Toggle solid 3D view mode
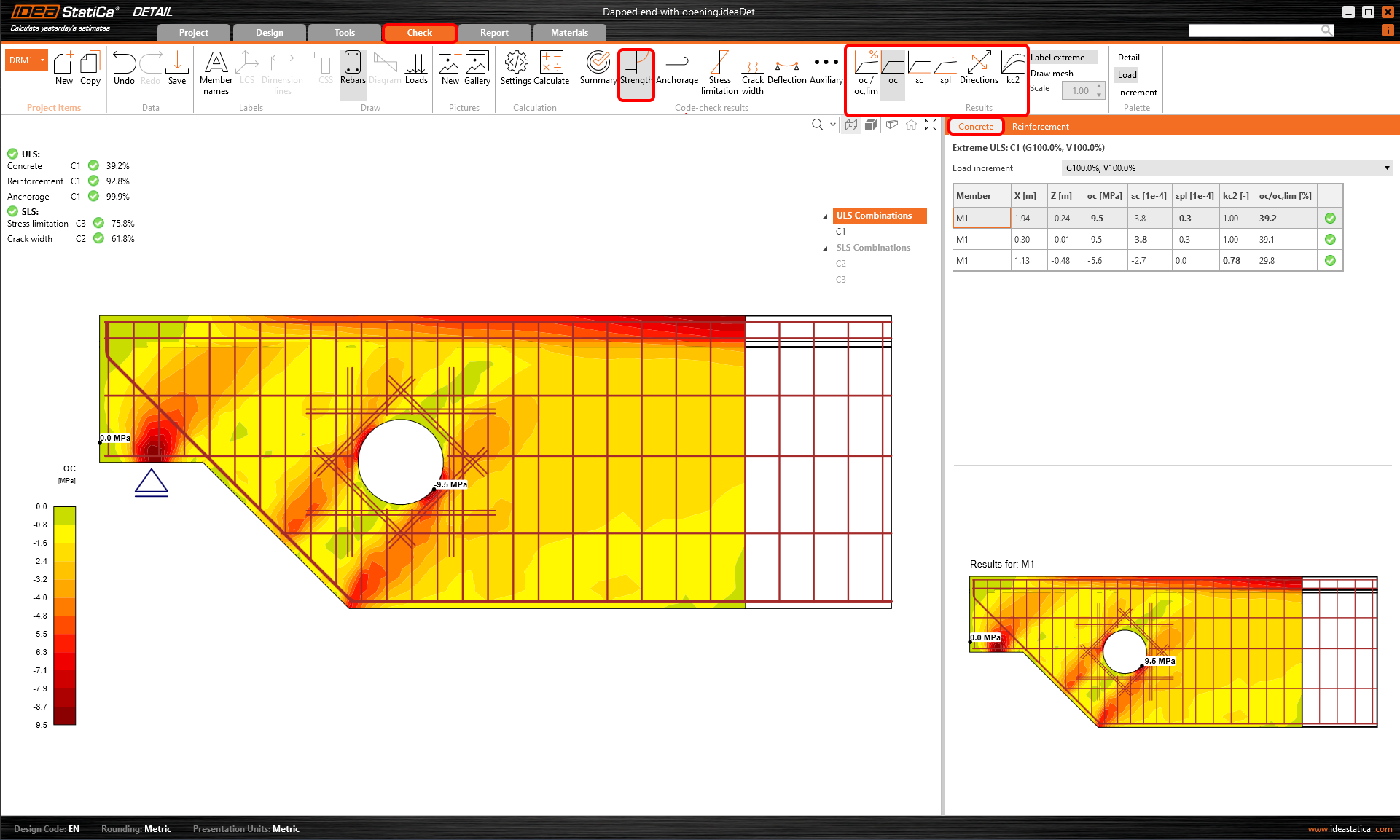This screenshot has height=840, width=1400. (871, 125)
